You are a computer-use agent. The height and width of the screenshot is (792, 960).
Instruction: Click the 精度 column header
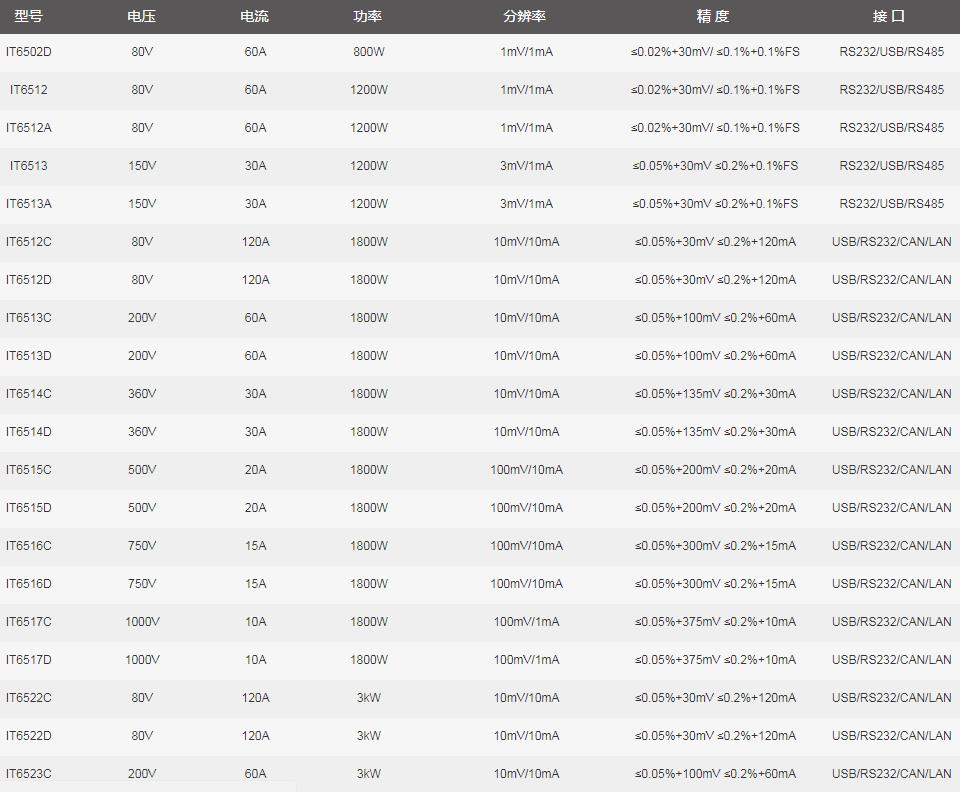(714, 16)
